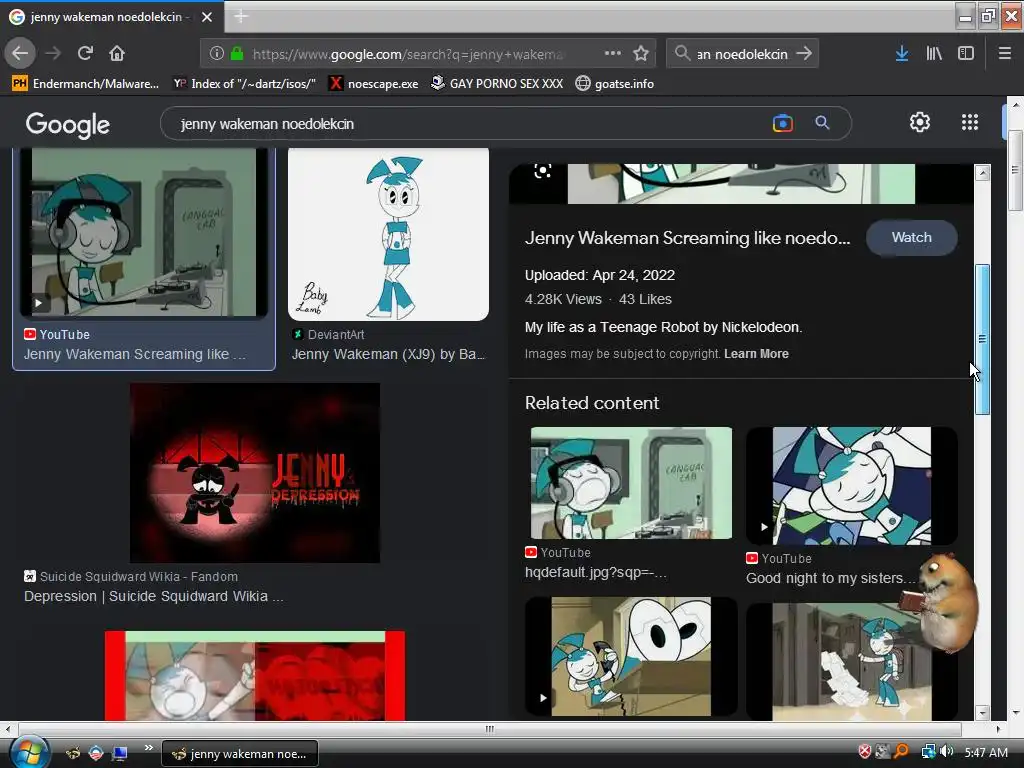Image resolution: width=1024 pixels, height=768 pixels.
Task: Close the jenny wakeman noedolekcin tab
Action: point(207,17)
